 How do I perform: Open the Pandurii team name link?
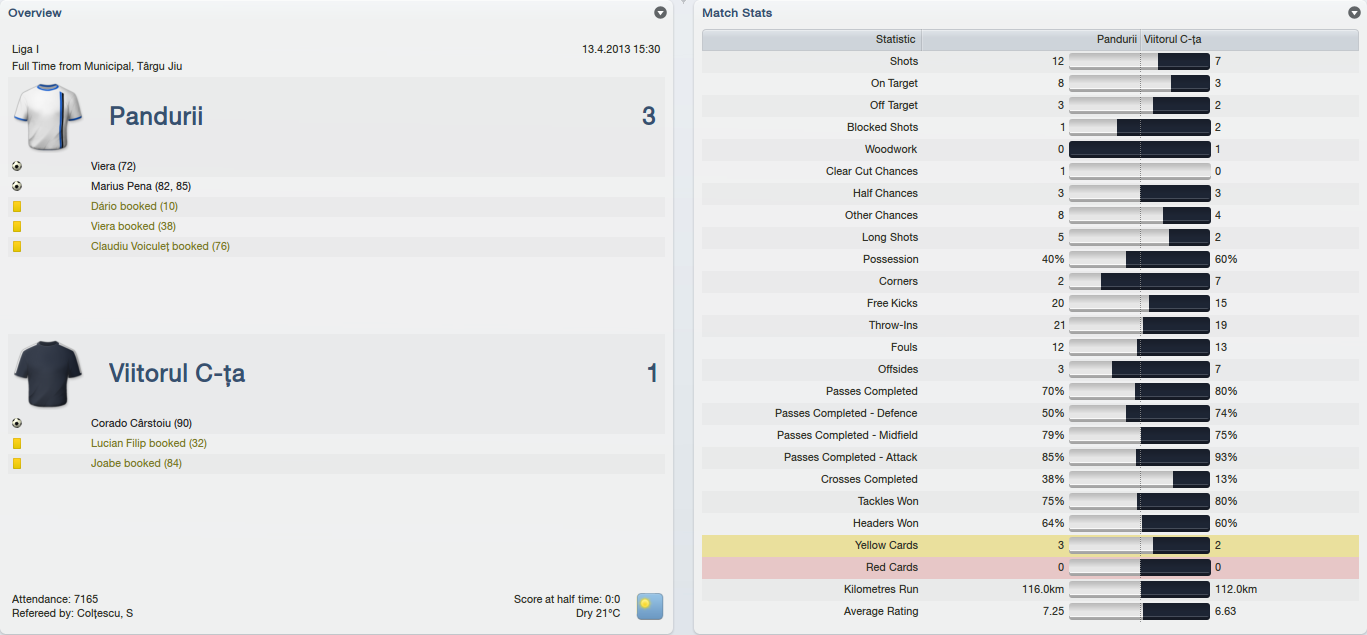click(x=156, y=116)
